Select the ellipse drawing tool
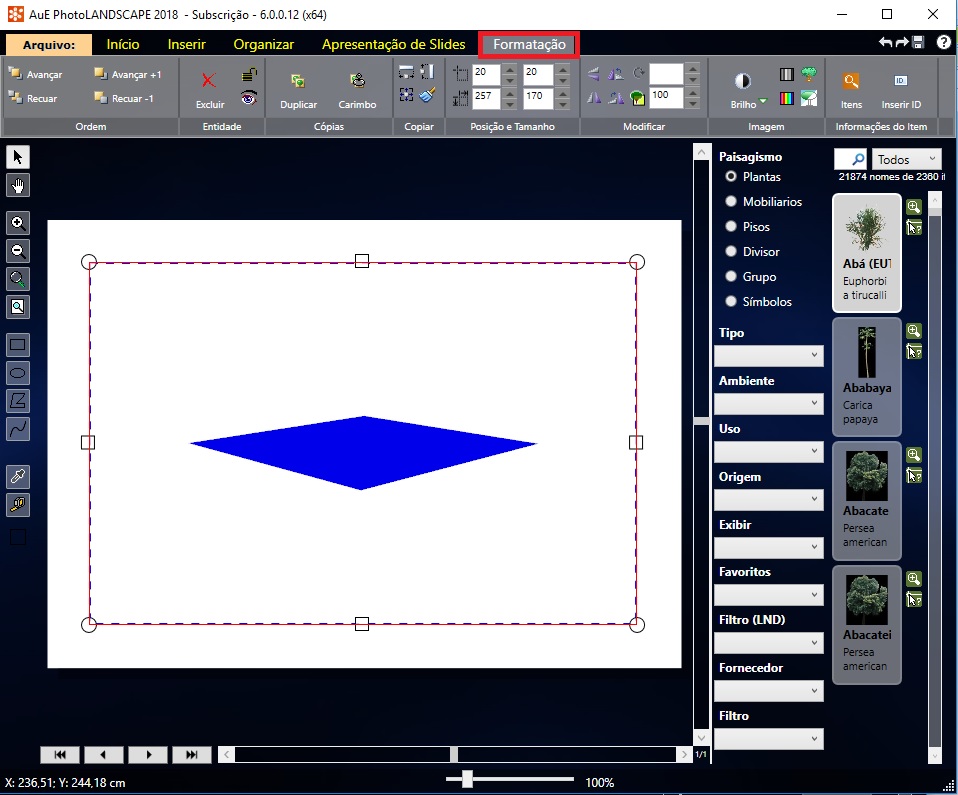This screenshot has height=795, width=958. click(x=18, y=373)
